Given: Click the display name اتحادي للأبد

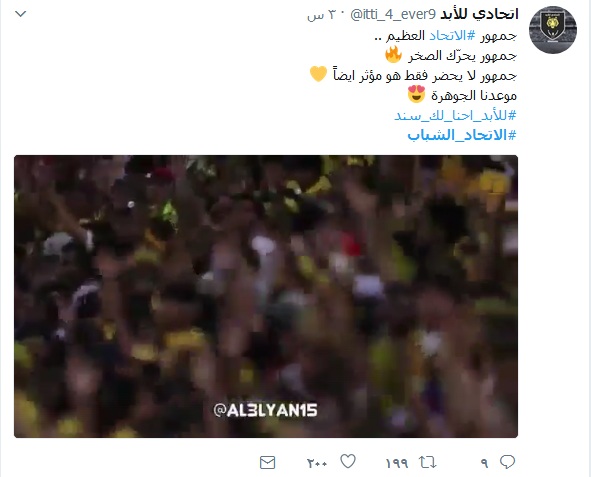Looking at the screenshot, I should 479,14.
